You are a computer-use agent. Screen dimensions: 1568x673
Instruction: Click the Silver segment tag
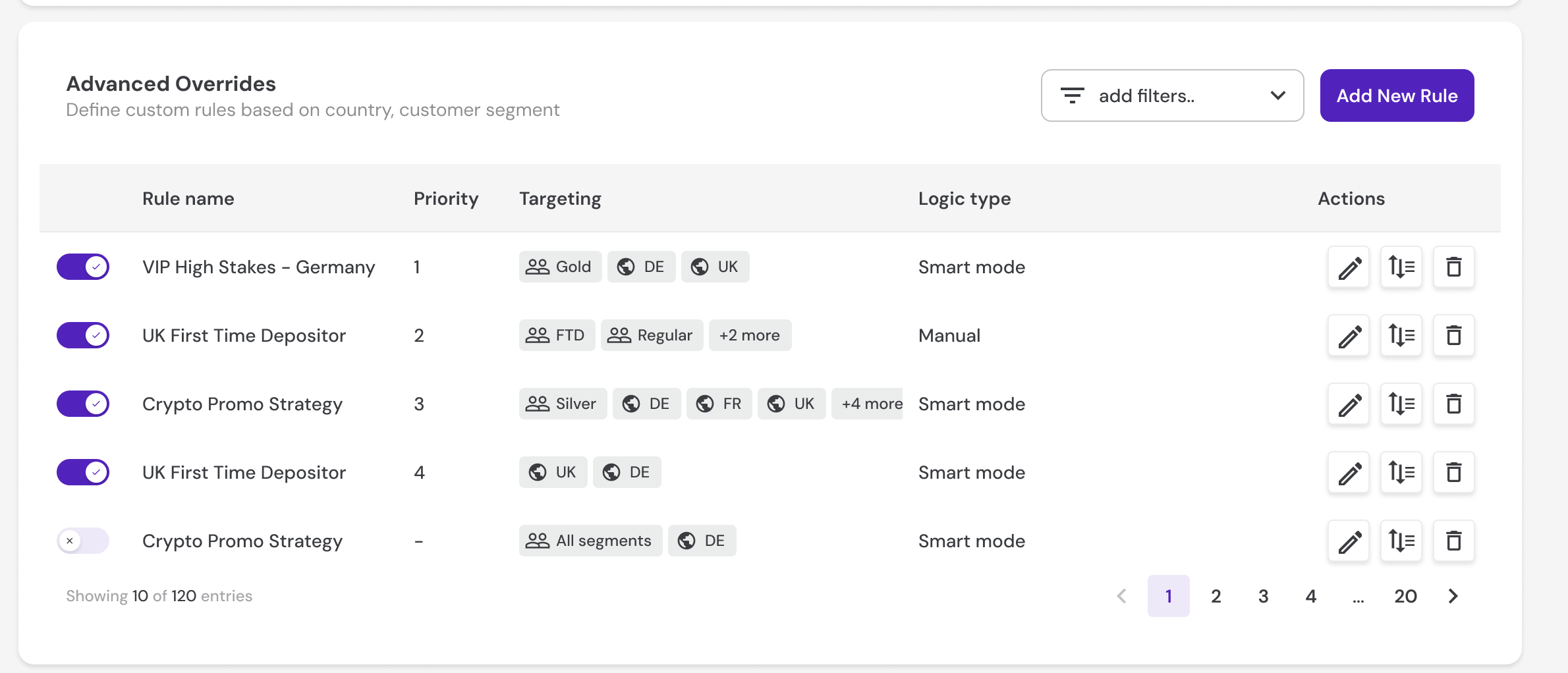(x=563, y=404)
